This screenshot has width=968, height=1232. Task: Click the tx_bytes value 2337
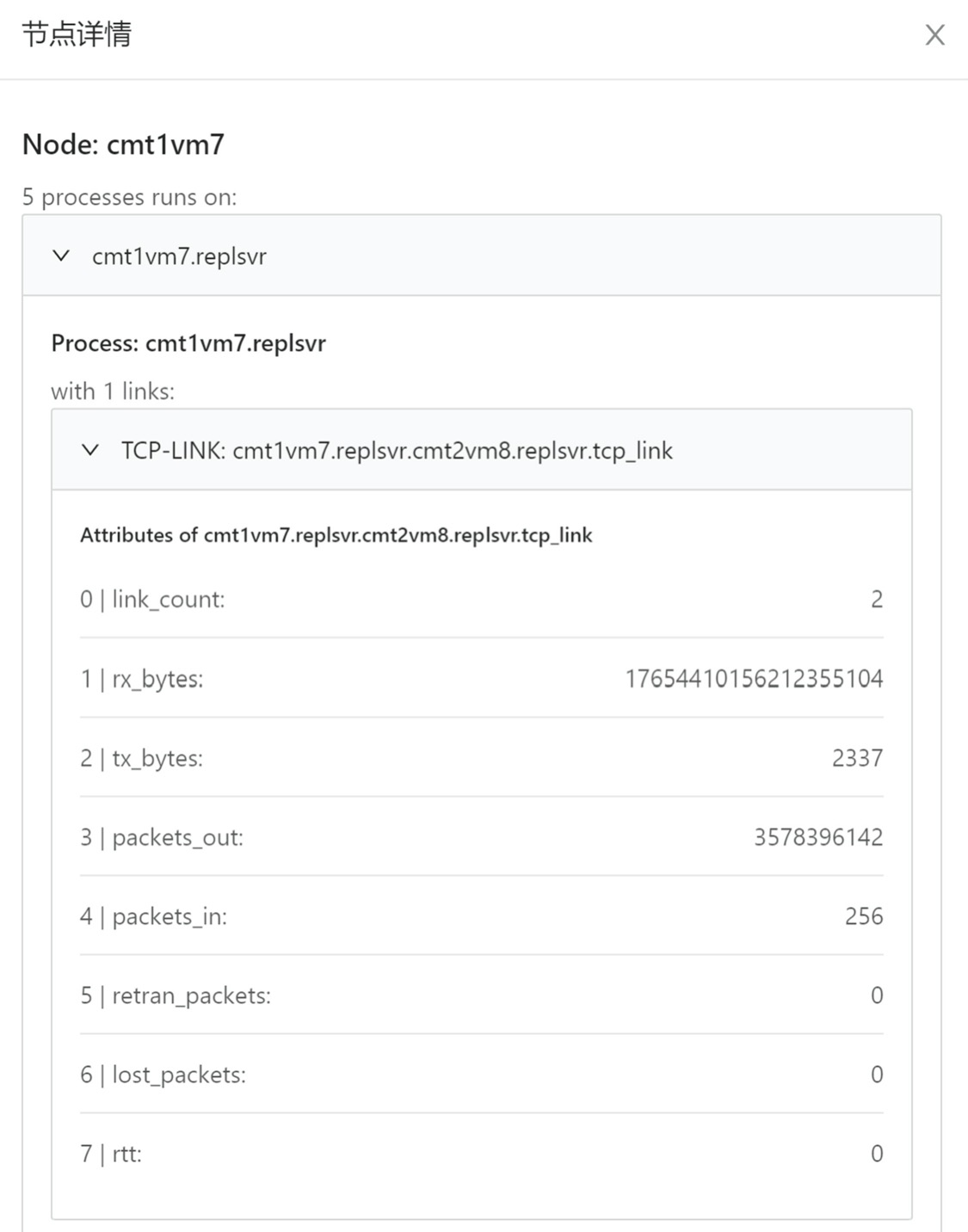coord(857,758)
